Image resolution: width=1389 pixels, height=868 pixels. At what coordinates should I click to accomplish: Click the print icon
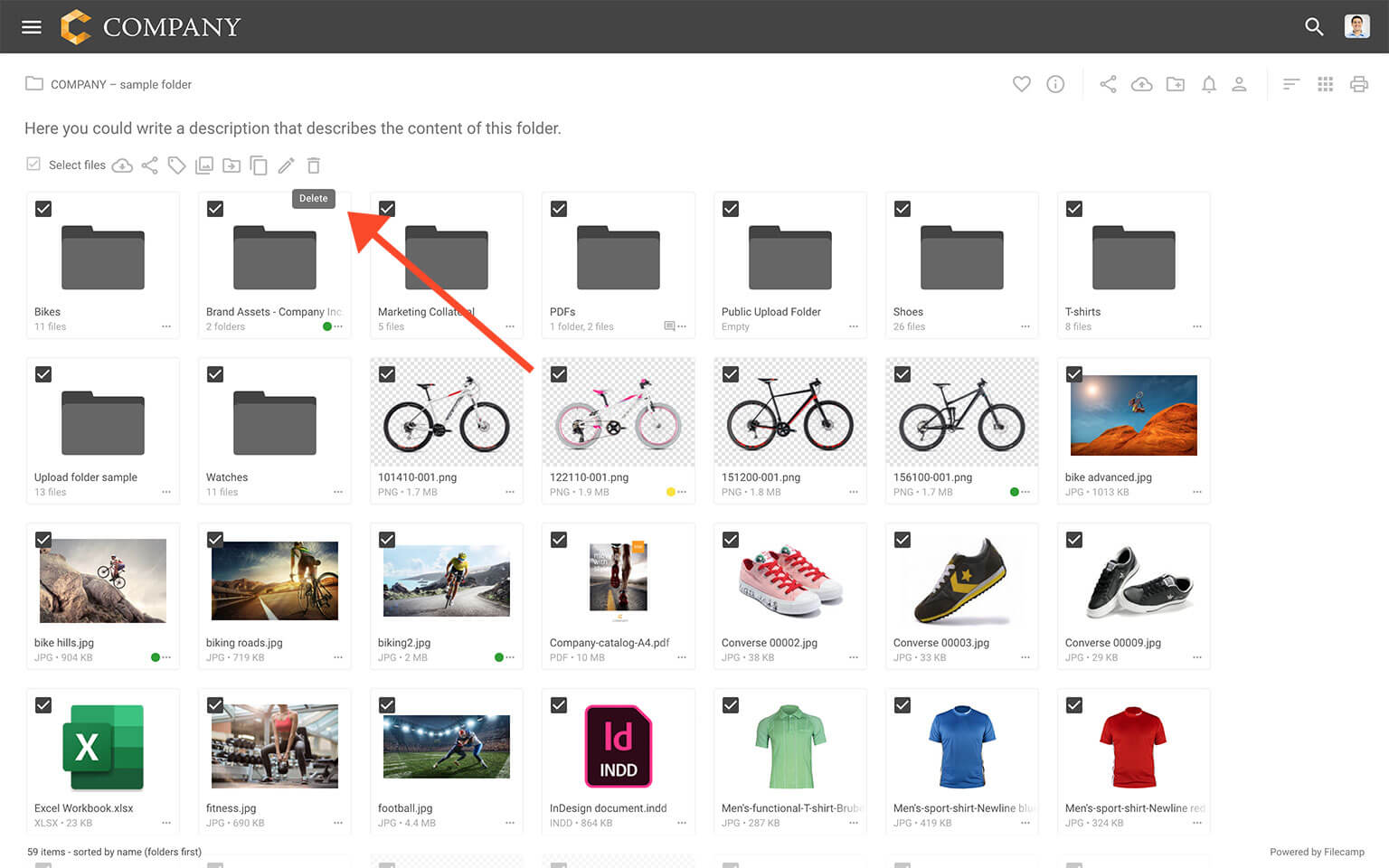pyautogui.click(x=1358, y=84)
